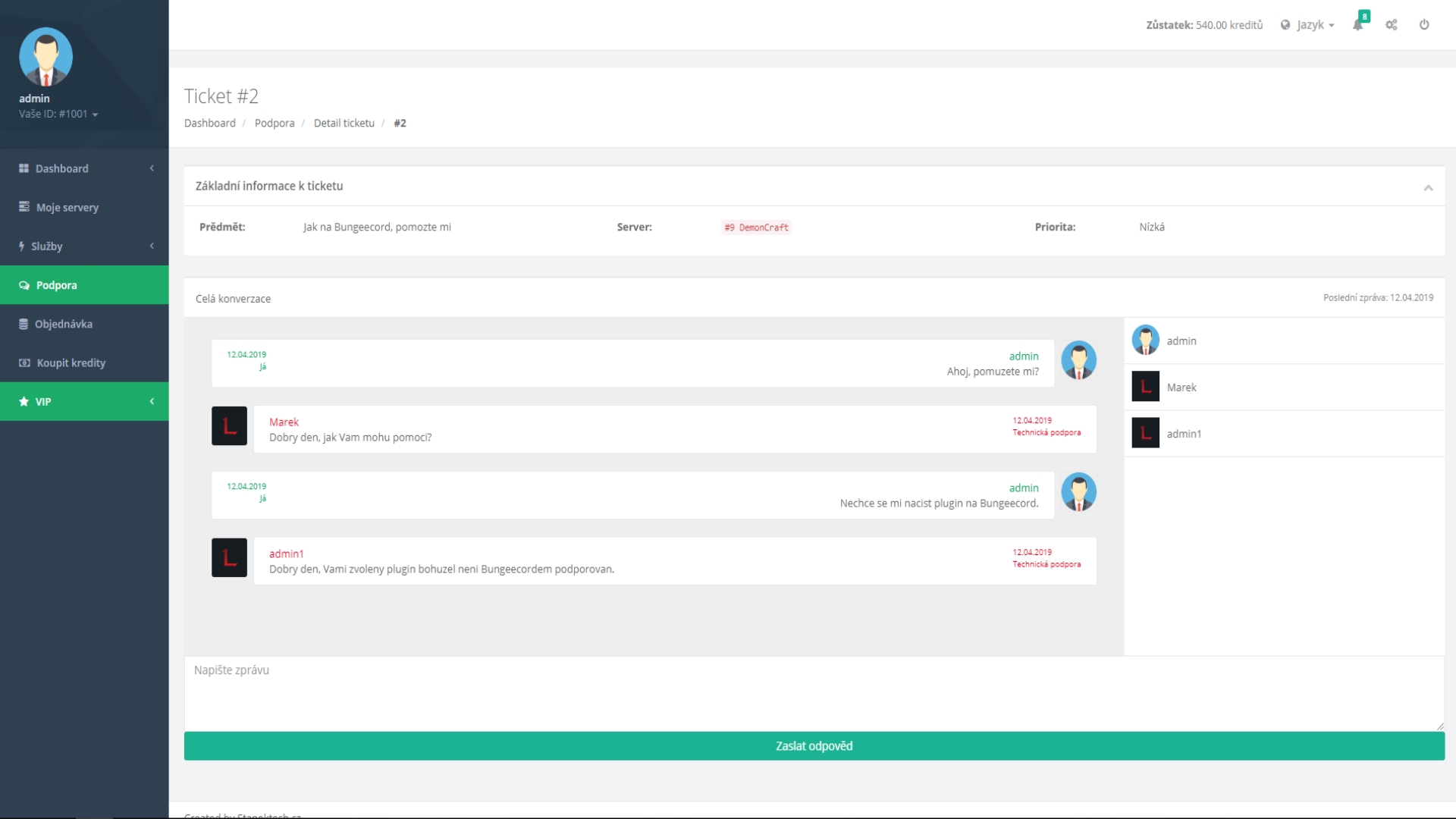Open Moje servery in sidebar
Screen dimensions: 1456x819
click(67, 208)
